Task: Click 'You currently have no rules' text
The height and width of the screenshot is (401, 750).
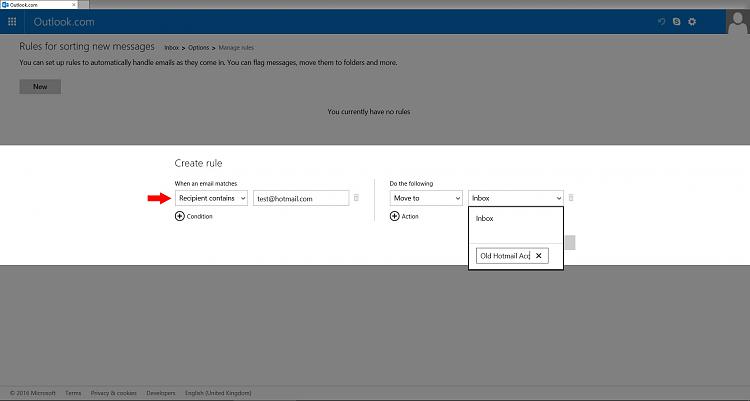Action: [369, 111]
